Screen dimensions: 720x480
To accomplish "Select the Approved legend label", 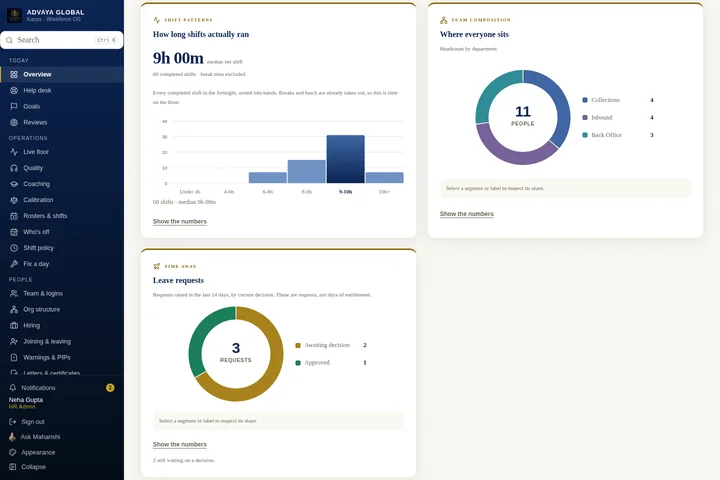I will coord(317,362).
